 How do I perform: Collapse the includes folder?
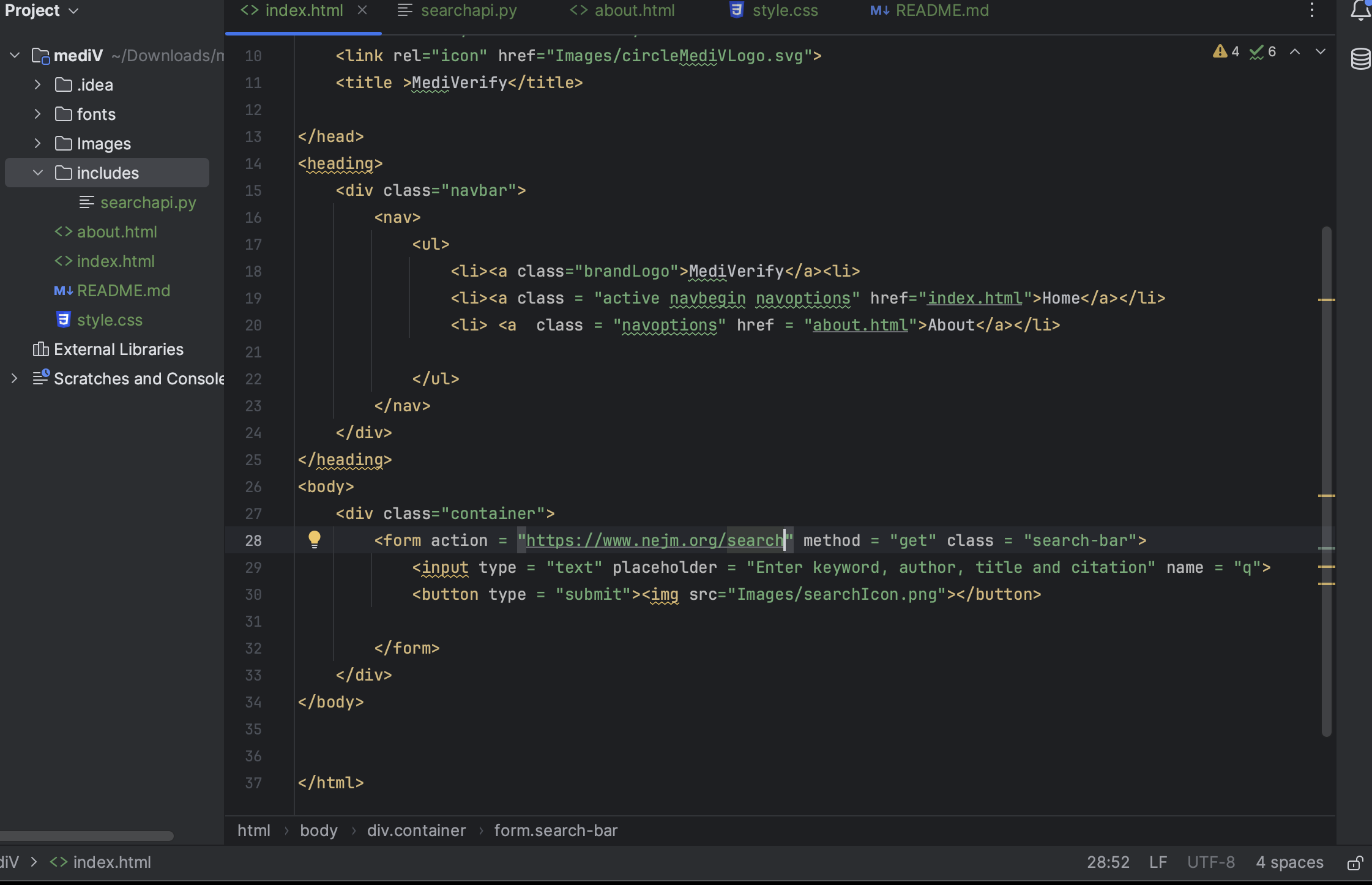click(x=38, y=173)
